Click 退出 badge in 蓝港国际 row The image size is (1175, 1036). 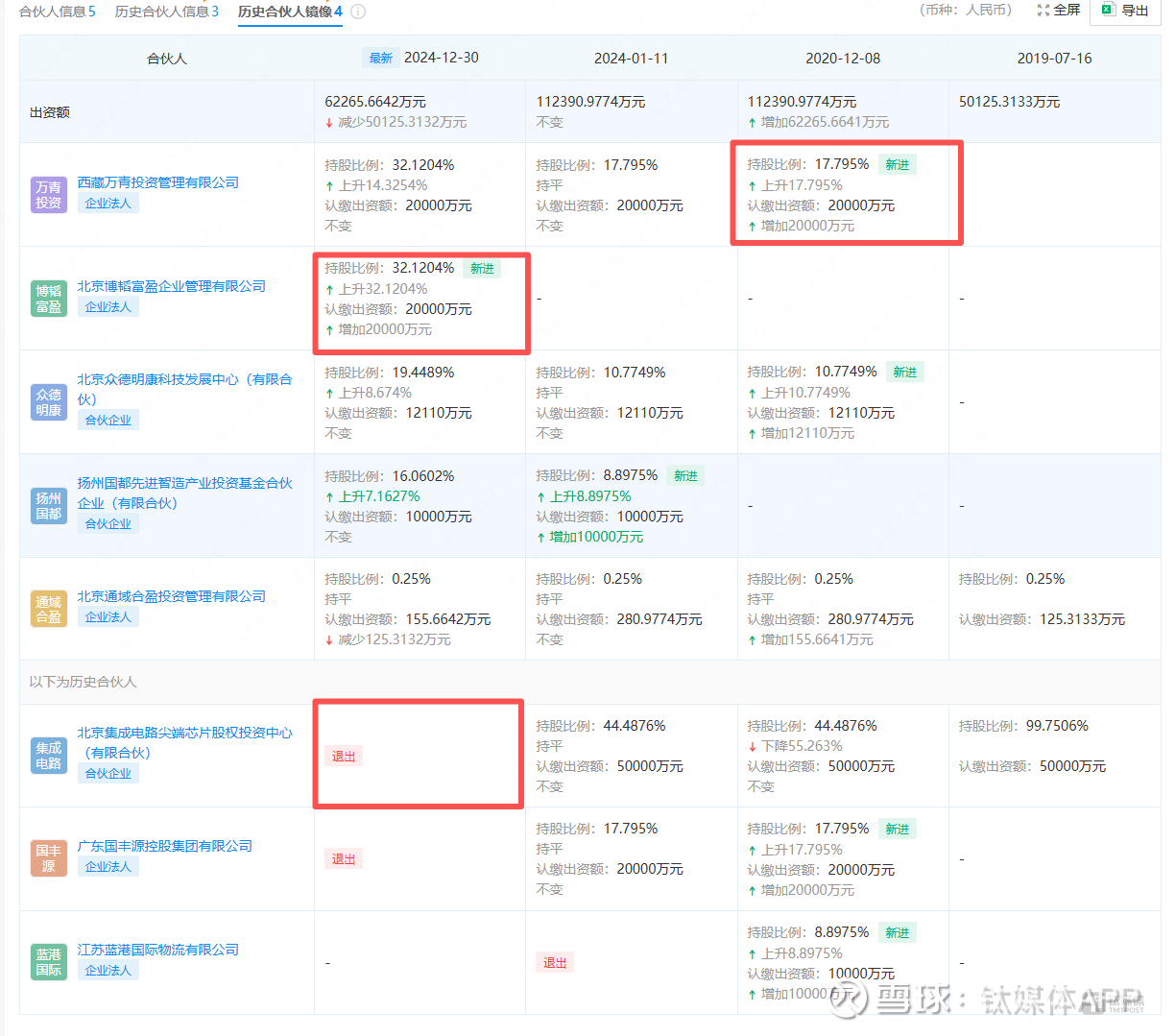pyautogui.click(x=555, y=963)
